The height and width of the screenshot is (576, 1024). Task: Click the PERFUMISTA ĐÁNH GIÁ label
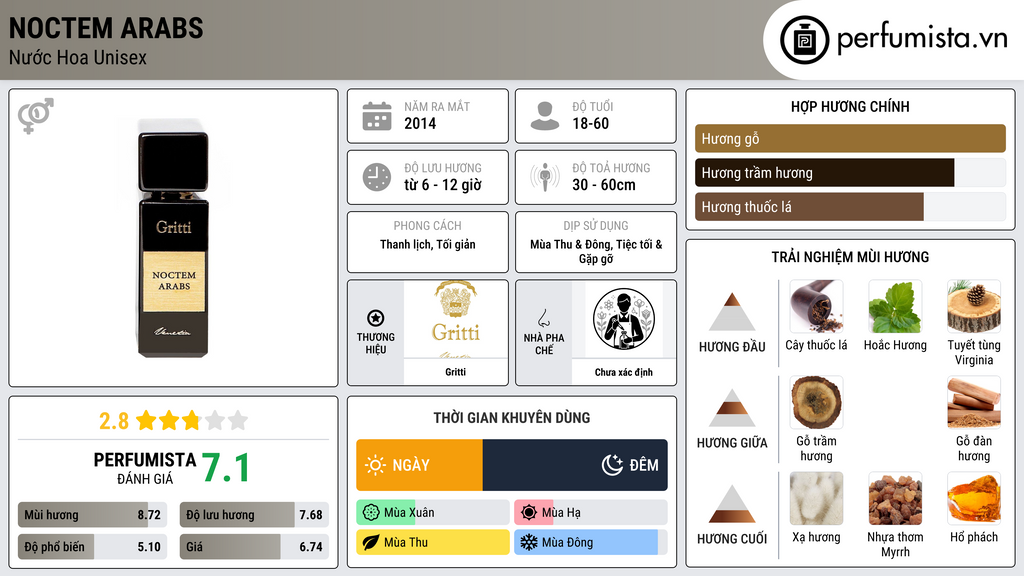tap(145, 468)
